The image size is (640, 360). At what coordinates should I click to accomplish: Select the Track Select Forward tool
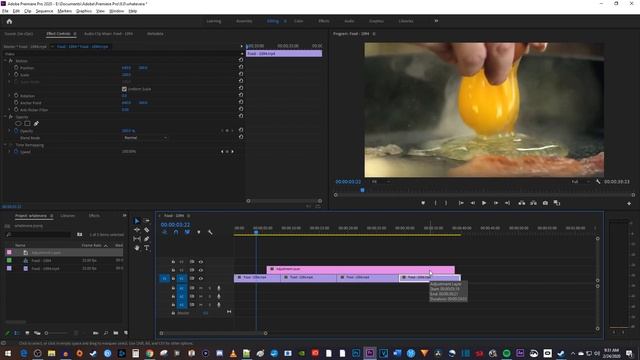point(147,221)
